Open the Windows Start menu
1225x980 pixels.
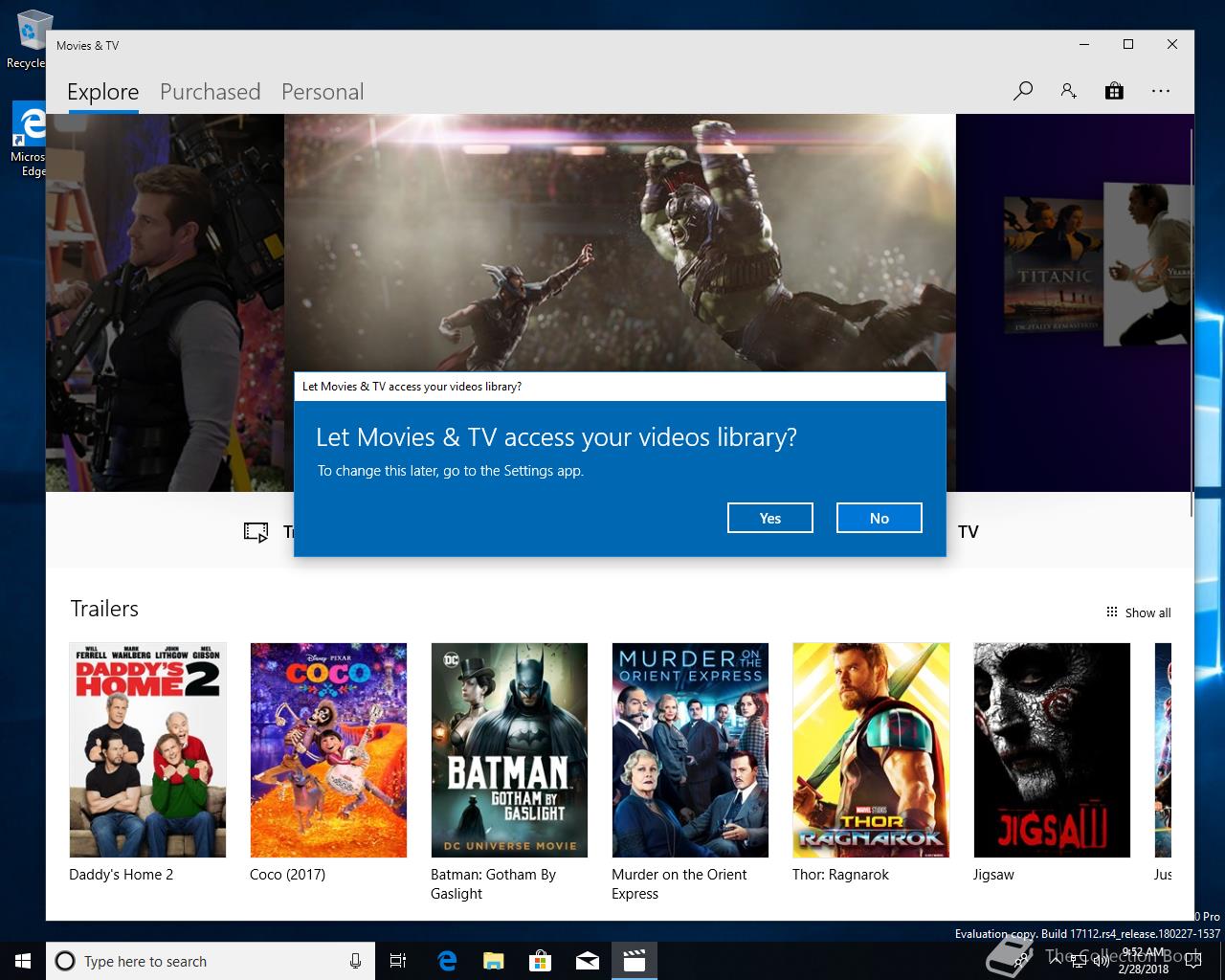tap(23, 961)
